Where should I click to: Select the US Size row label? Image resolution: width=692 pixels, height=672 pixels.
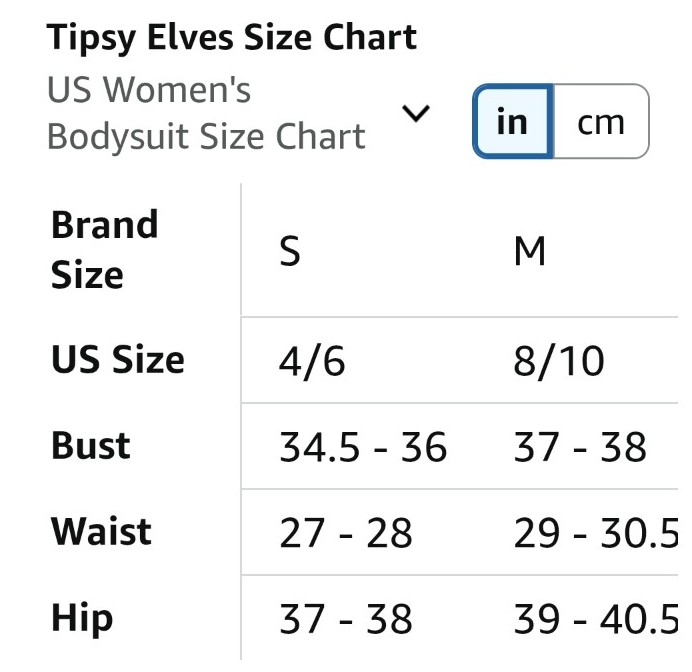(x=118, y=360)
